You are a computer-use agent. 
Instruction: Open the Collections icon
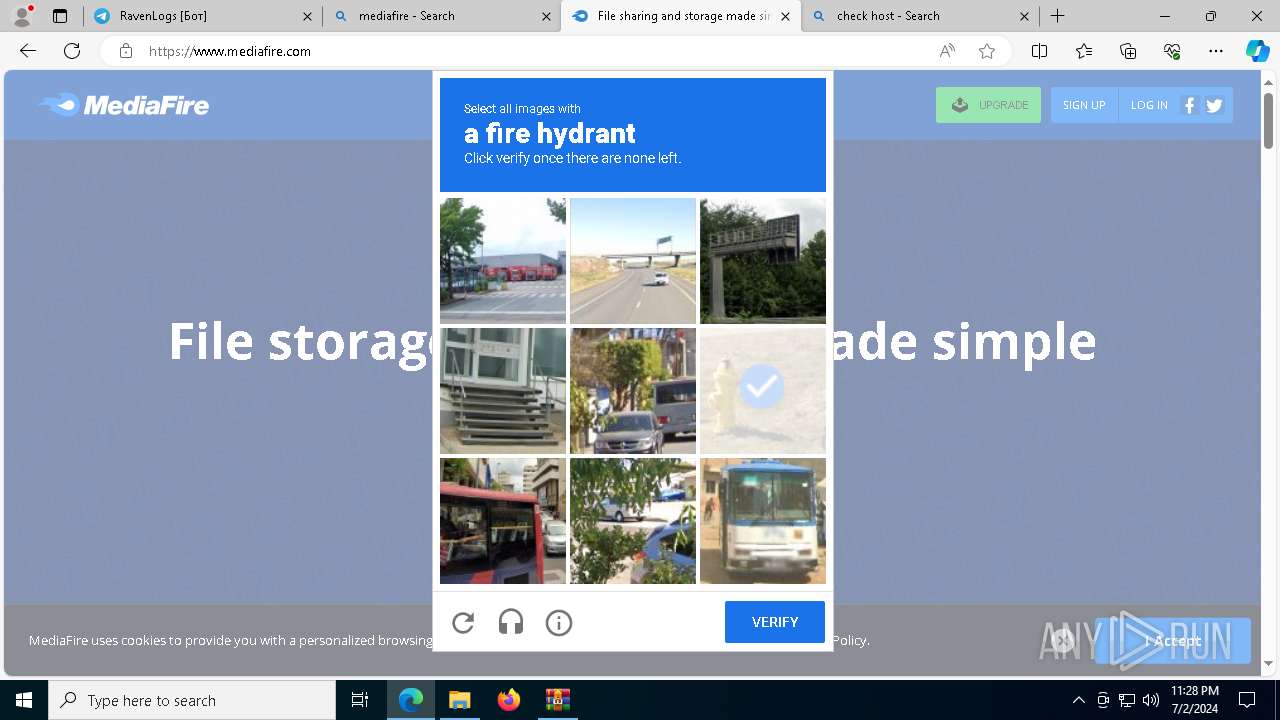1128,51
